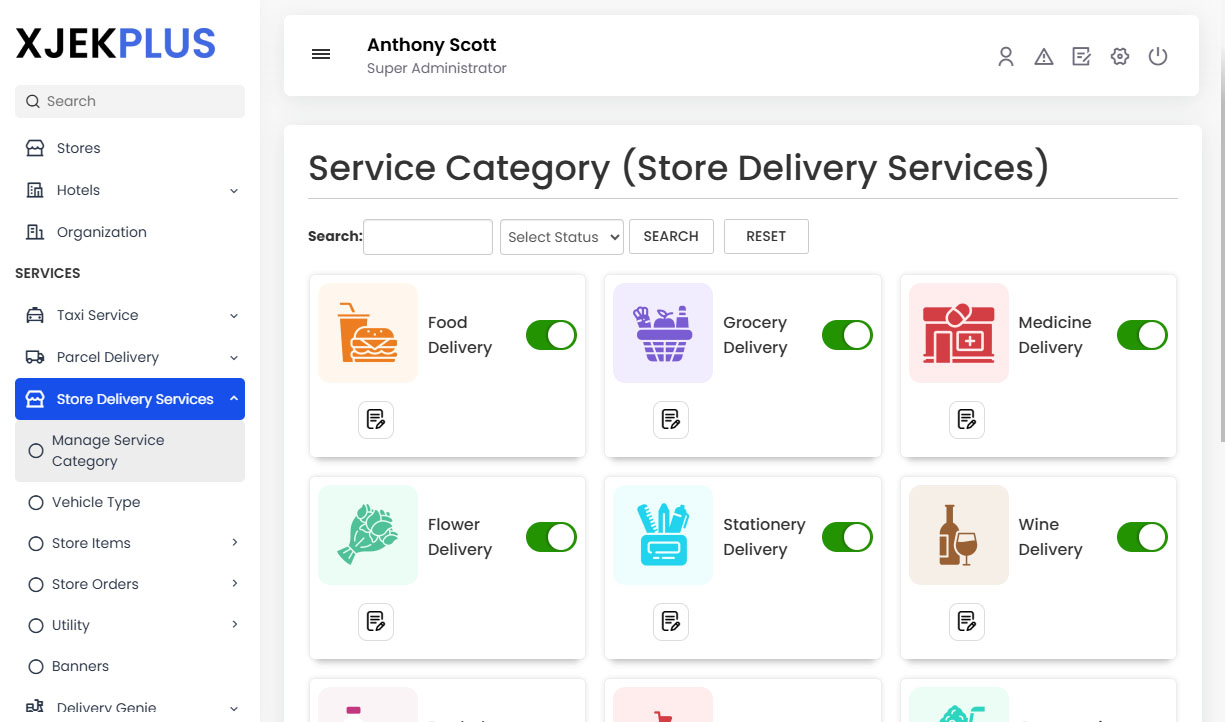Open the Select Status dropdown
This screenshot has height=722, width=1225.
tap(561, 237)
